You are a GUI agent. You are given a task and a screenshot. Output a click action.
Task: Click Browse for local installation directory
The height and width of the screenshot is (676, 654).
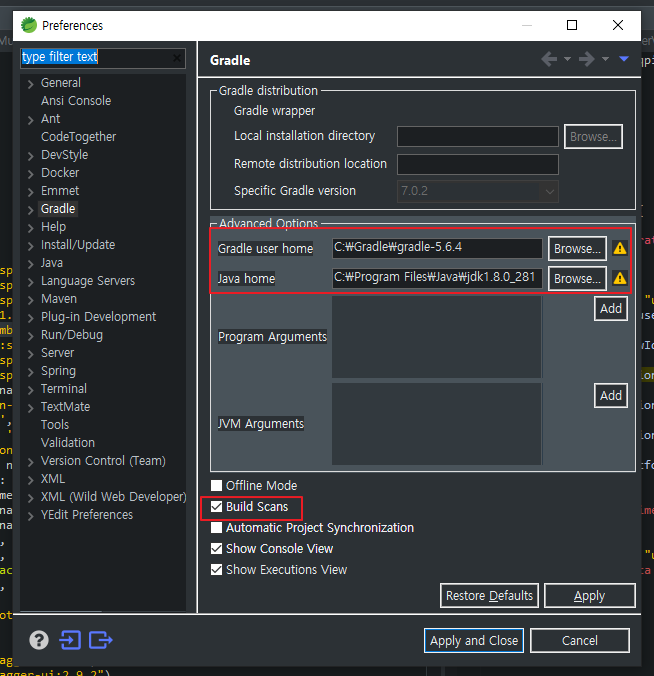click(593, 137)
